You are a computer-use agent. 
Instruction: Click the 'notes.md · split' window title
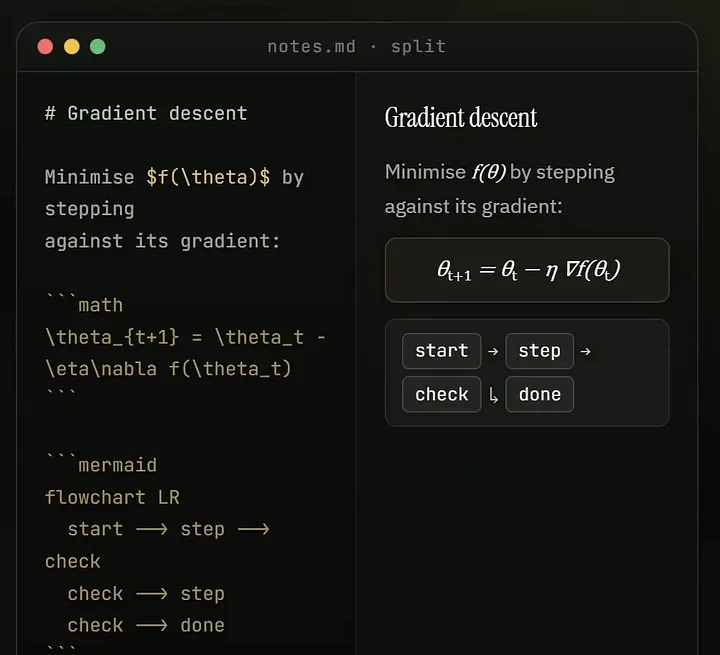coord(357,46)
